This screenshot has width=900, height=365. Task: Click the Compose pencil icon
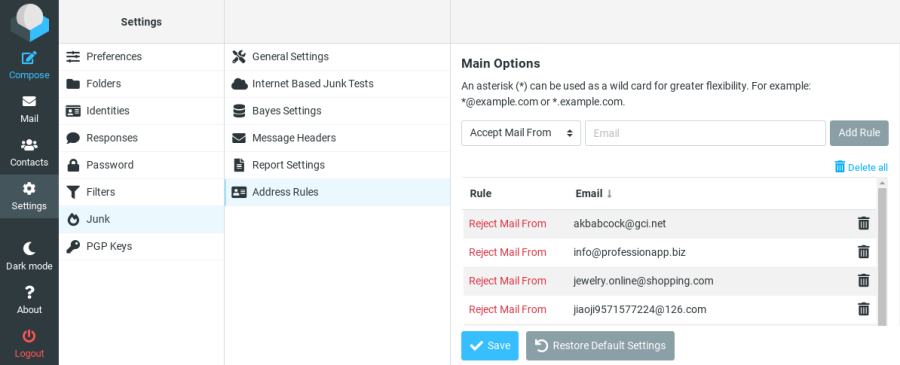(x=29, y=58)
